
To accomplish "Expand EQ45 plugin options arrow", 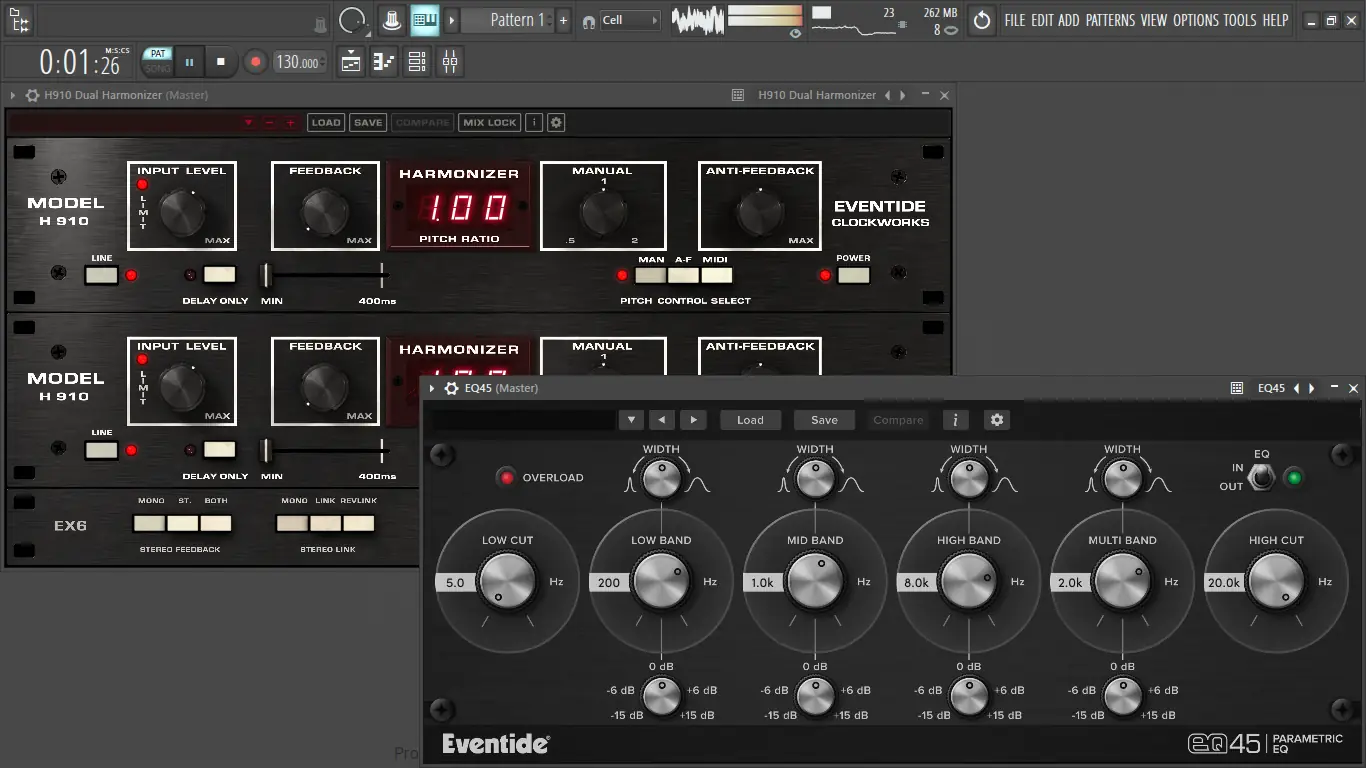I will pyautogui.click(x=432, y=388).
